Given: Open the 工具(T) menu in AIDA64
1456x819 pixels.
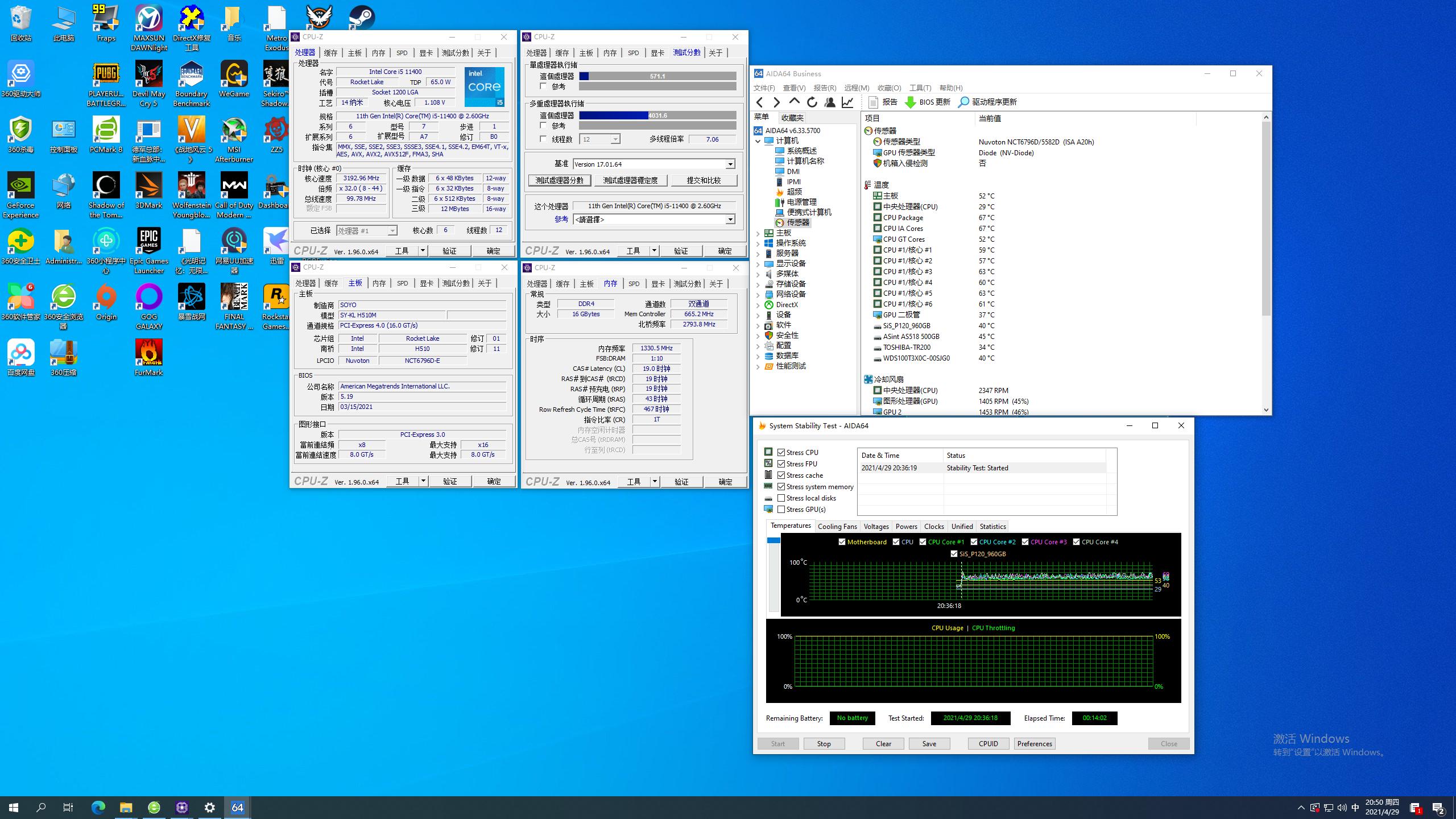Looking at the screenshot, I should (x=920, y=88).
